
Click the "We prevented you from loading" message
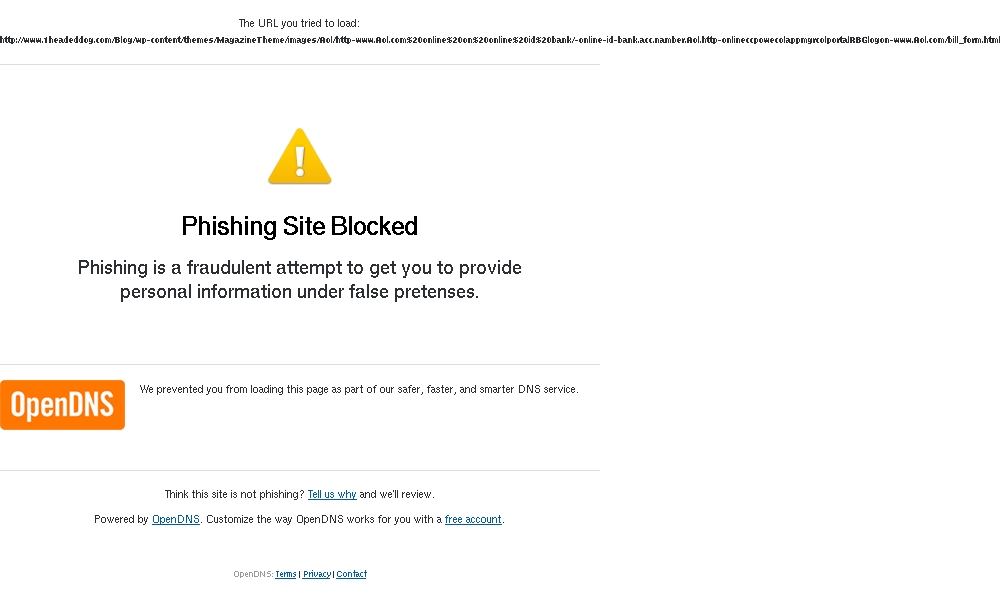[x=359, y=389]
